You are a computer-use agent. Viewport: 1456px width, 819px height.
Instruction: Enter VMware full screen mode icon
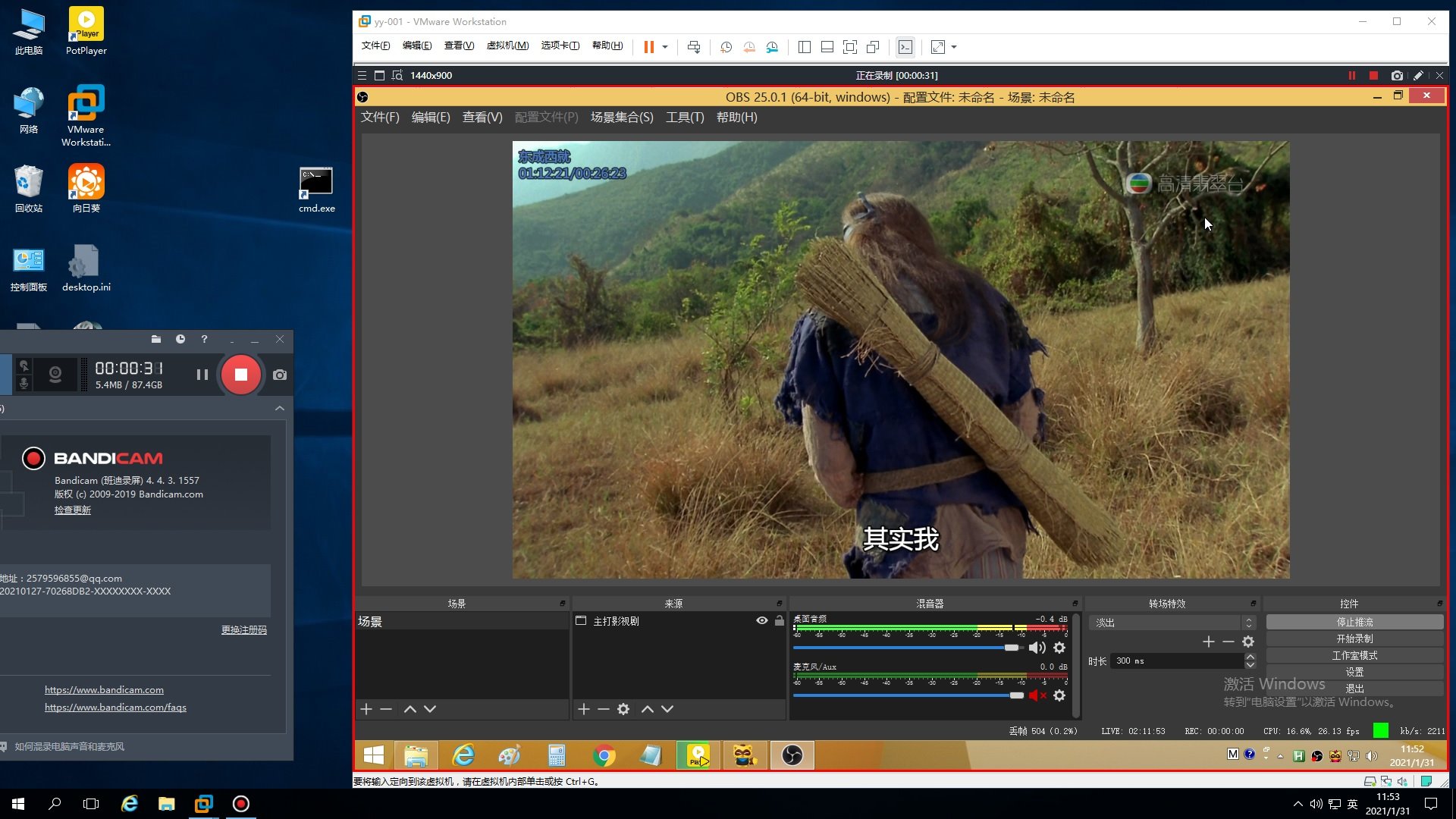850,47
